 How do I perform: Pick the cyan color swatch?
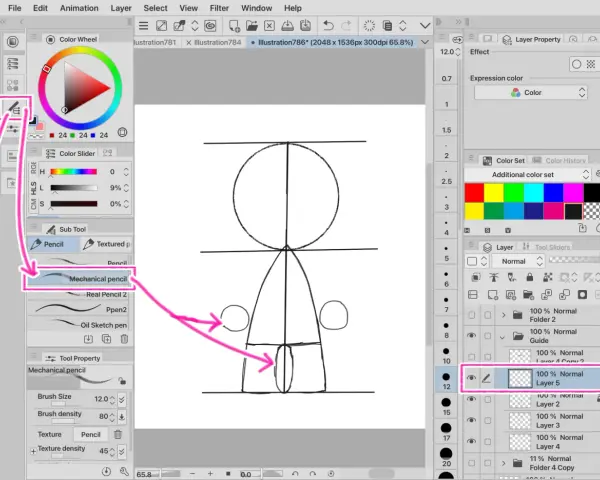point(533,193)
